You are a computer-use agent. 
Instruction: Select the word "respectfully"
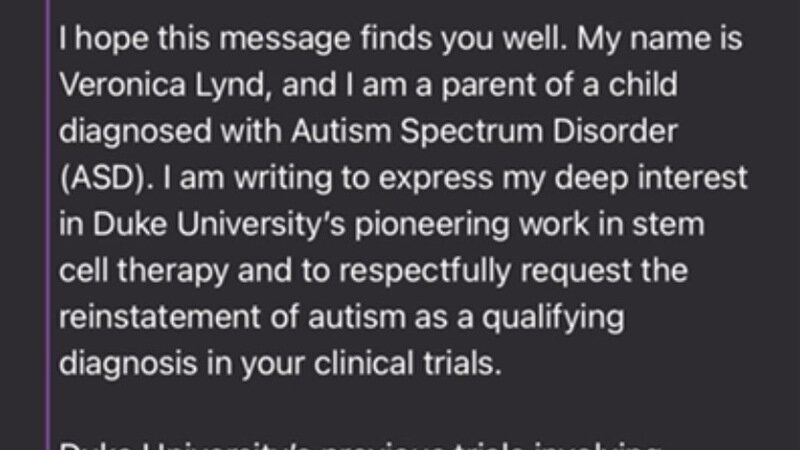pyautogui.click(x=424, y=271)
